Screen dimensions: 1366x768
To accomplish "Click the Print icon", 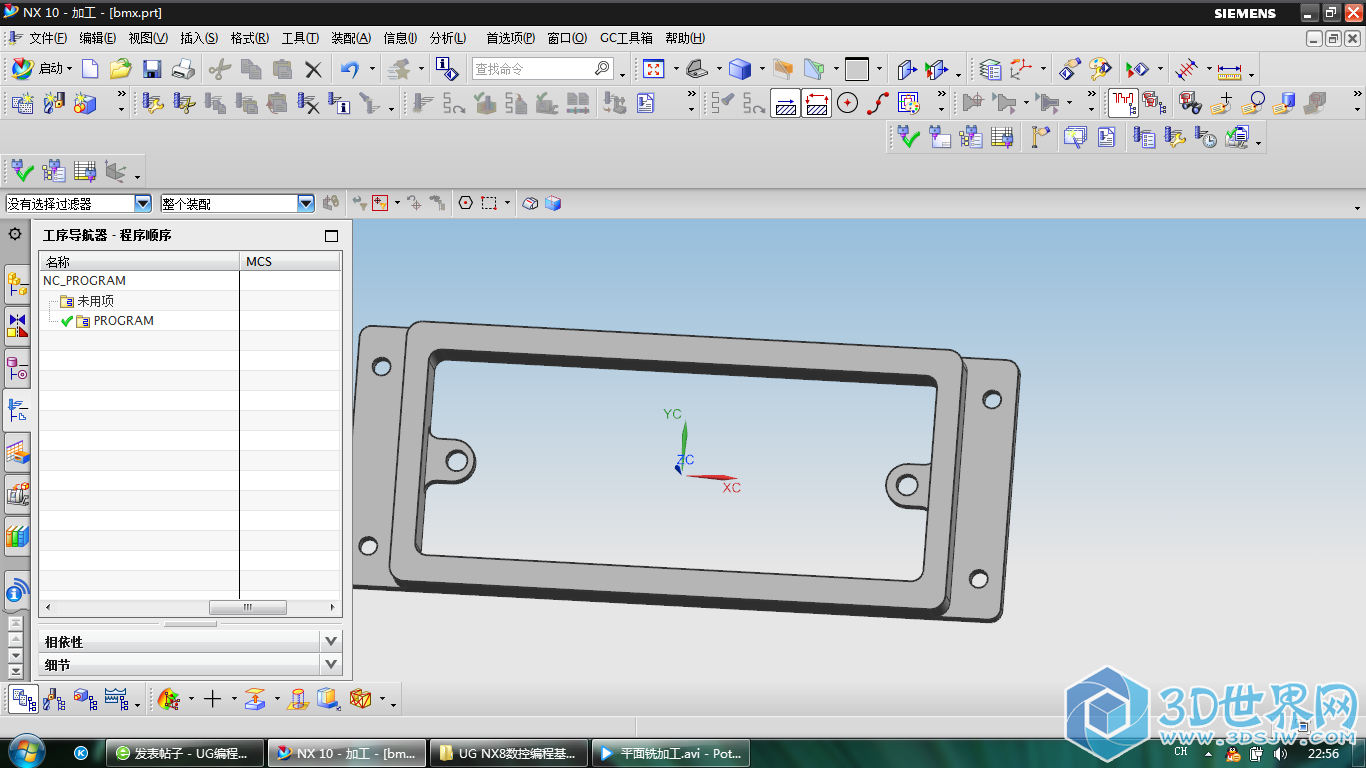I will click(x=183, y=69).
